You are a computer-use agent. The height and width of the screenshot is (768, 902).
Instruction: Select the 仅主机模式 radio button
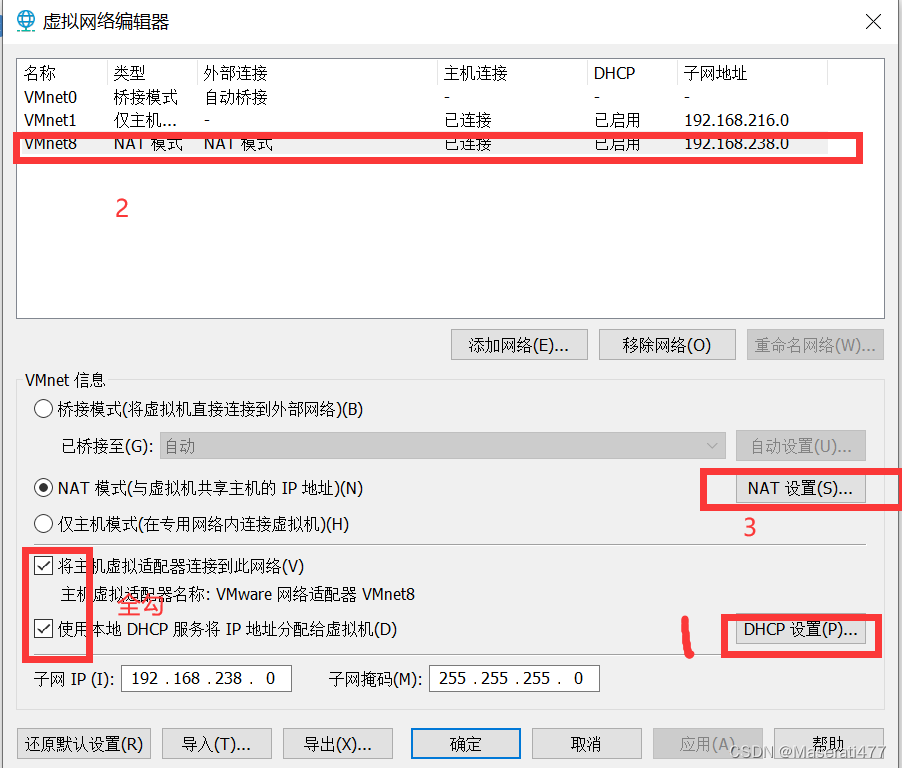42,523
